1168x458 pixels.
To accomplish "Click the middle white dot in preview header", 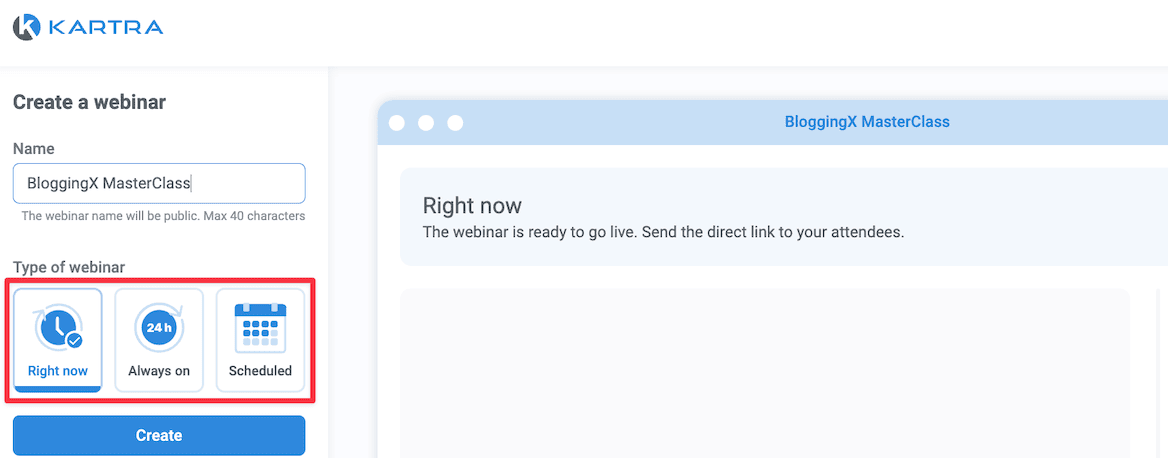I will [x=426, y=122].
